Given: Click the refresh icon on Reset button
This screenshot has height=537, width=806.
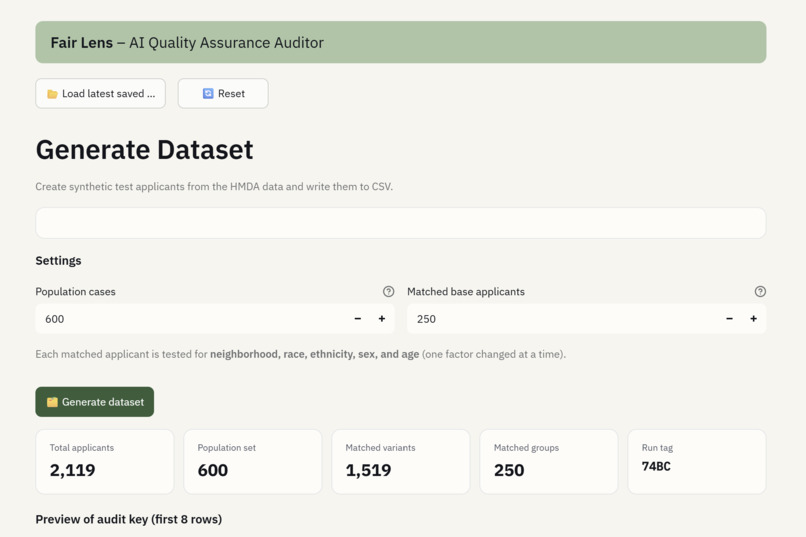Looking at the screenshot, I should pos(208,94).
